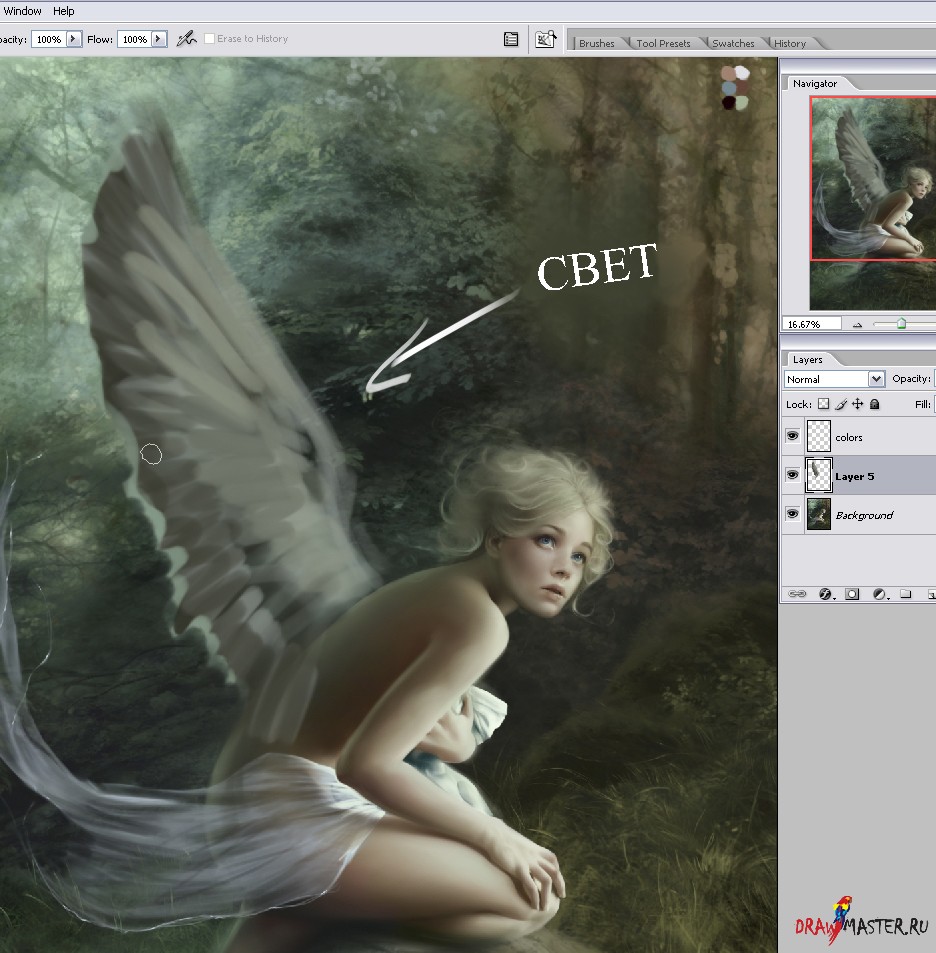Select the Navigator panel tab
936x953 pixels.
[x=814, y=83]
